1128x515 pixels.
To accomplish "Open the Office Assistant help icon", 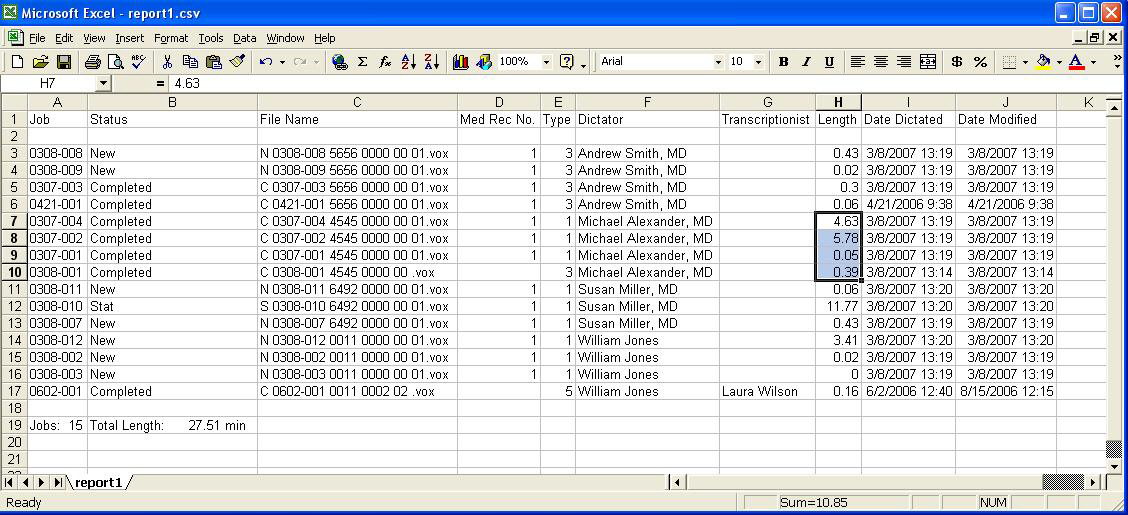I will click(567, 62).
